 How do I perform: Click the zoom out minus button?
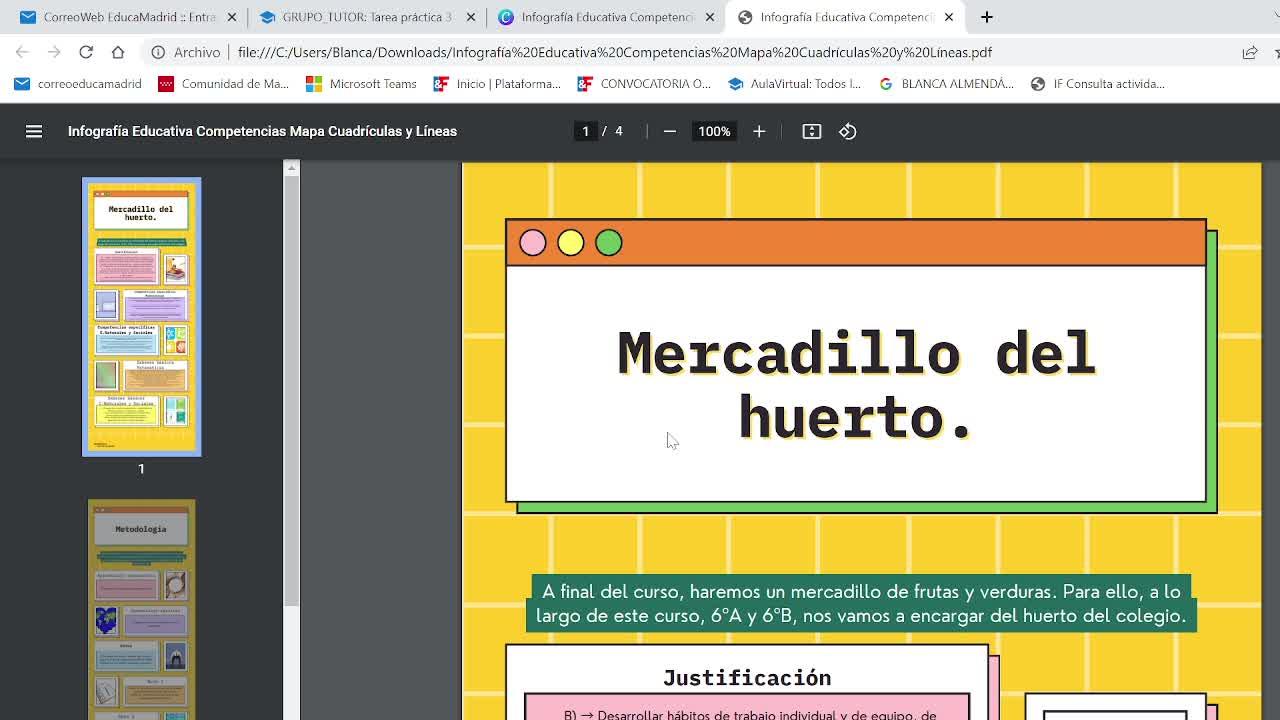tap(670, 131)
